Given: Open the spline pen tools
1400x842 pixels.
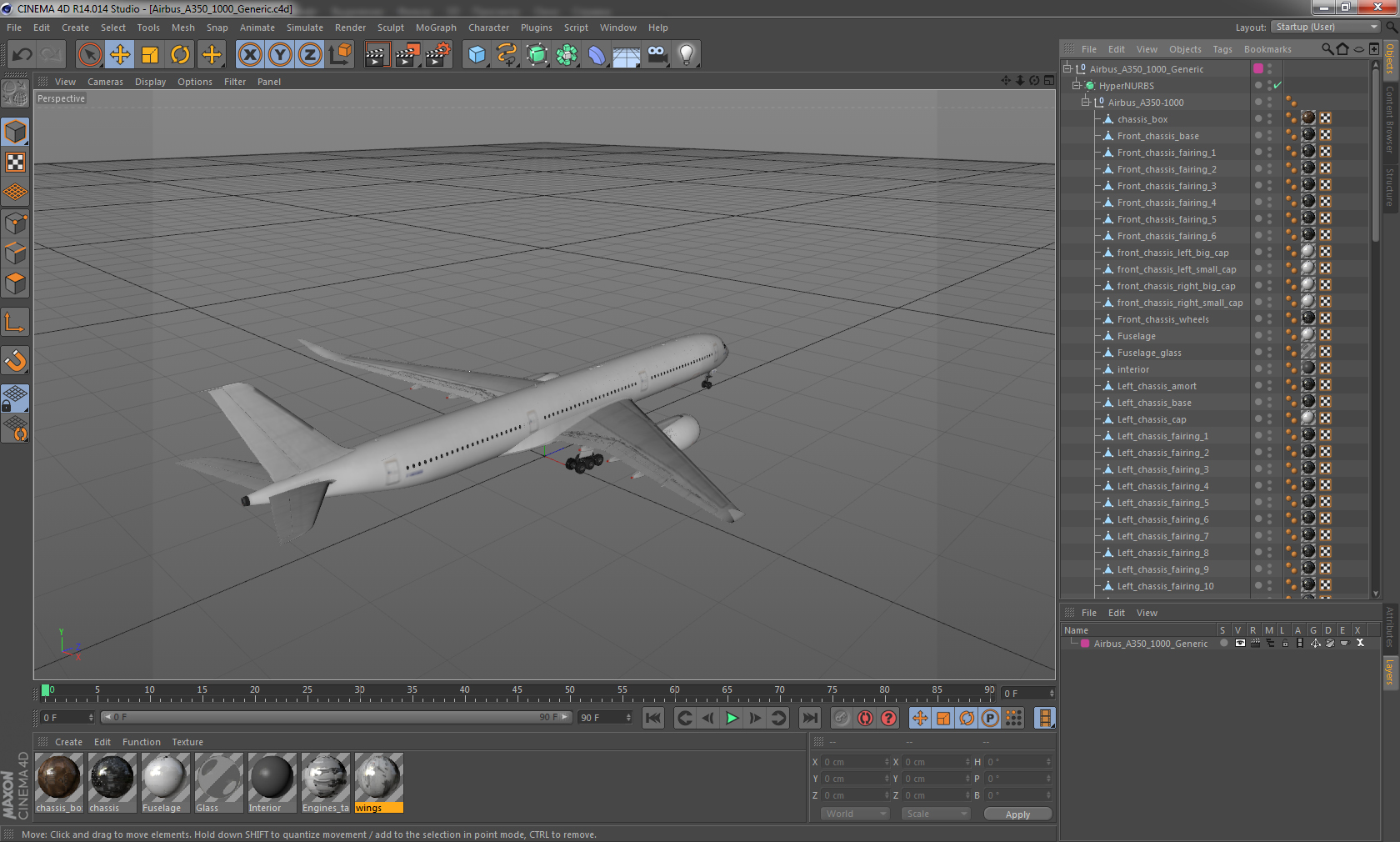Looking at the screenshot, I should point(507,55).
